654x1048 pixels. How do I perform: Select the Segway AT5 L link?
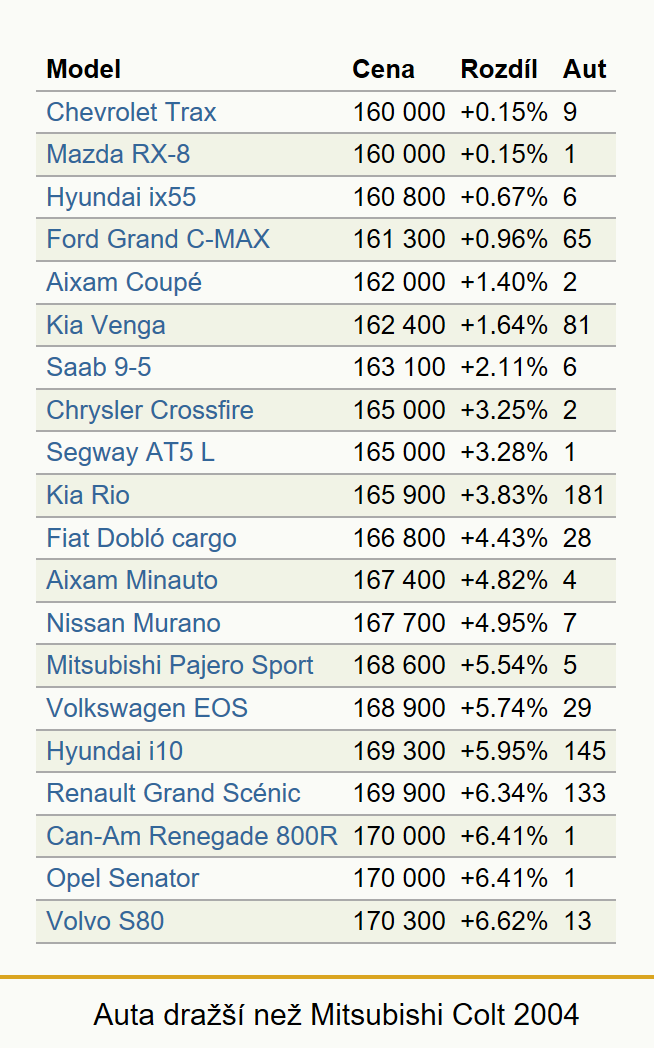point(131,452)
